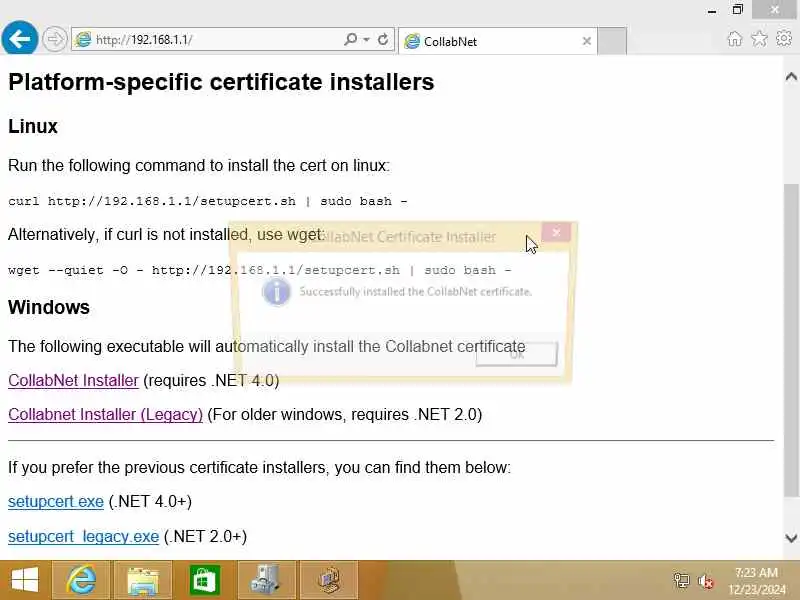
Task: Open Internet Explorer from the taskbar
Action: [82, 580]
